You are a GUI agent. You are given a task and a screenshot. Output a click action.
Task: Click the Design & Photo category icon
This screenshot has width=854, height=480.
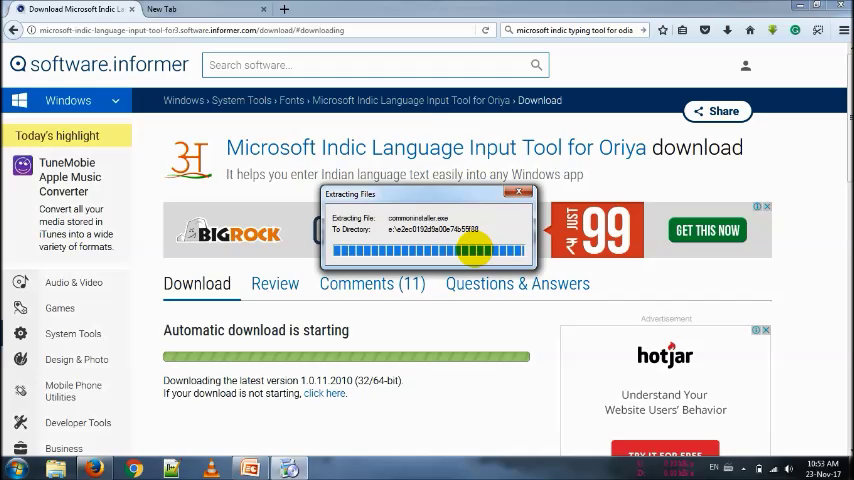21,359
